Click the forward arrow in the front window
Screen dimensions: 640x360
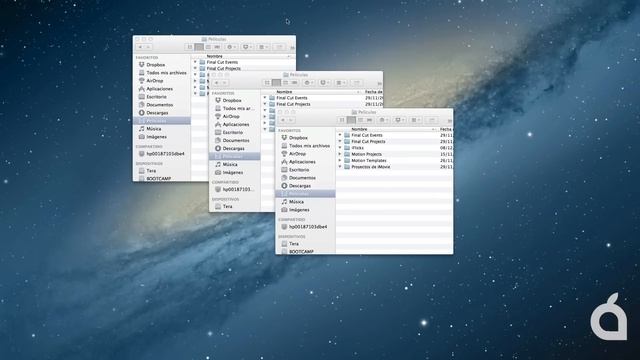pos(291,120)
